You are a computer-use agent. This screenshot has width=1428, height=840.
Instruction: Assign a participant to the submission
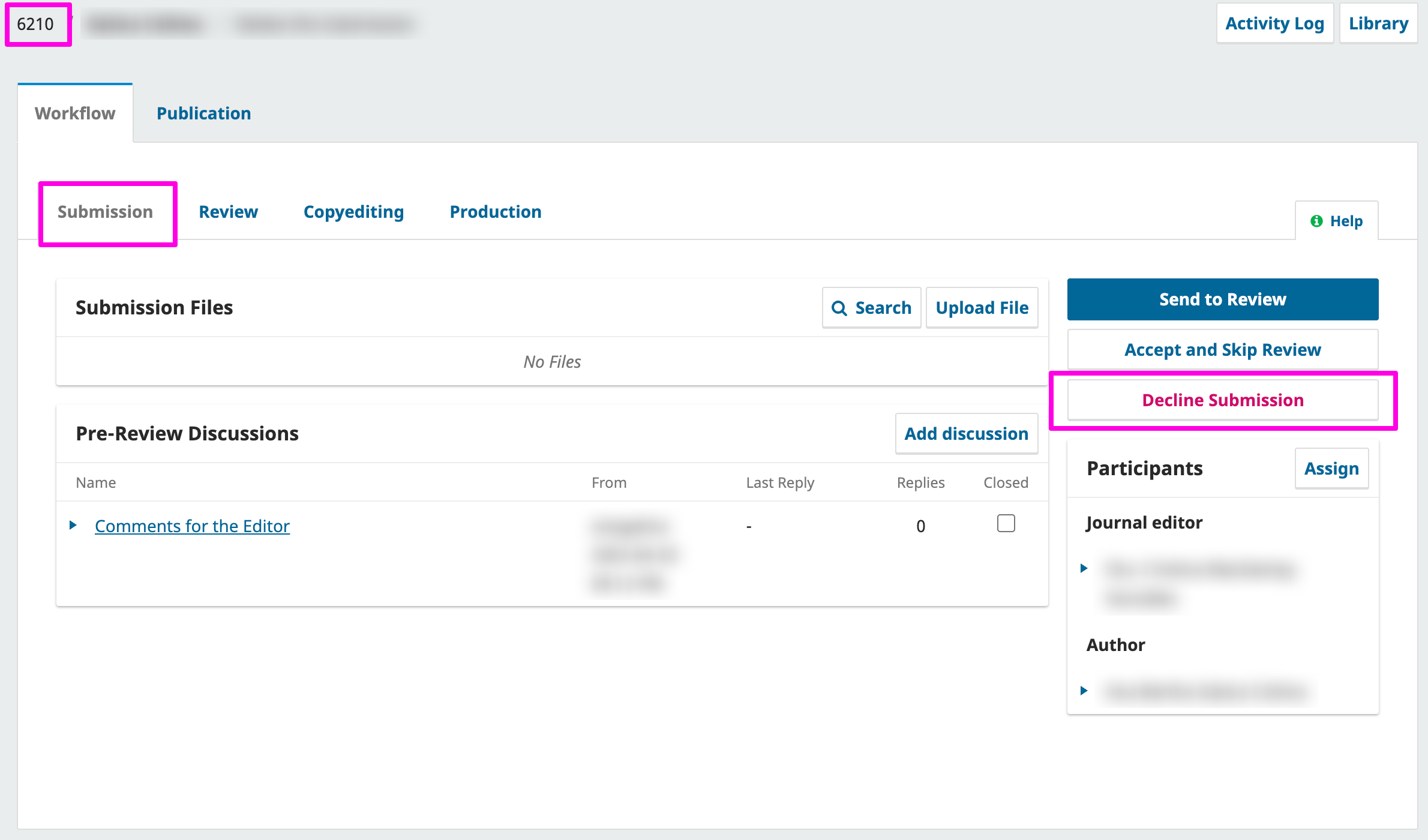1331,468
